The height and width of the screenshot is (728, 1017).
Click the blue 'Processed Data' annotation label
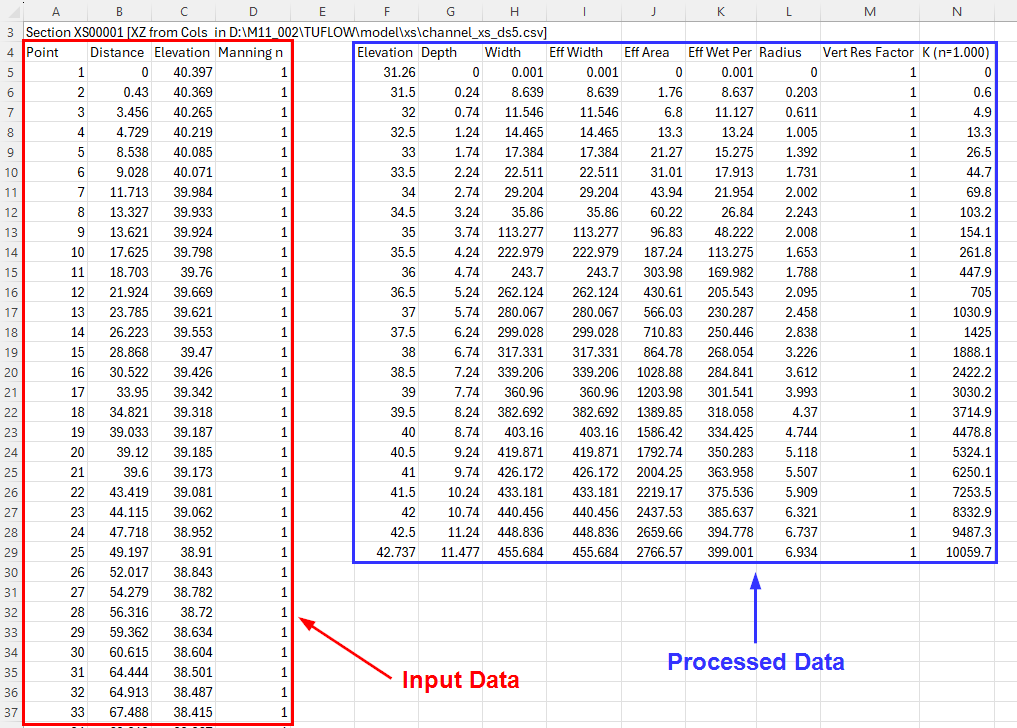tap(755, 662)
